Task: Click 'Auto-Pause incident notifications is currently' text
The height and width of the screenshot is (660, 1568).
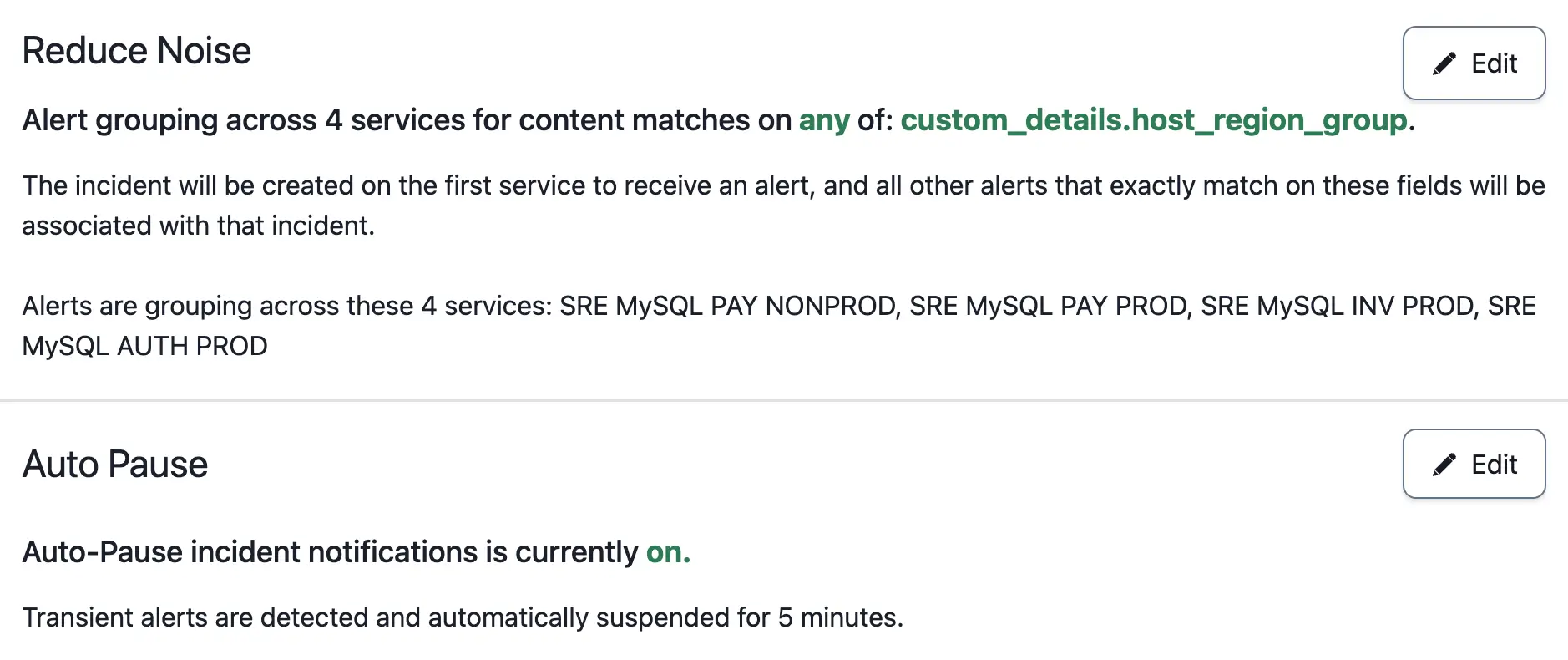Action: pos(330,552)
